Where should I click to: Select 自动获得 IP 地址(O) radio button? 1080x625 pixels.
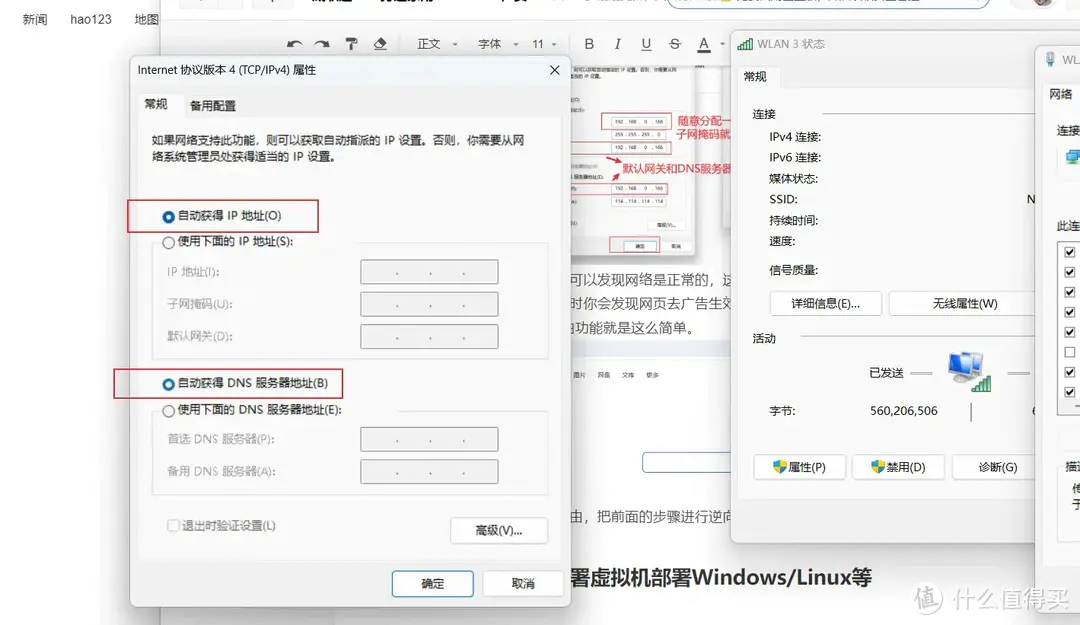[x=168, y=217]
